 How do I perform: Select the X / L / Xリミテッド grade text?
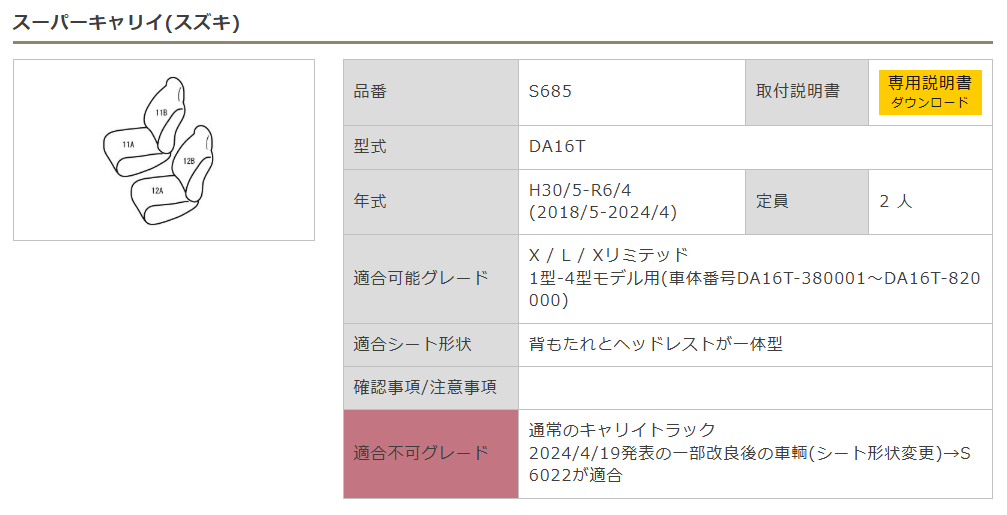tap(609, 255)
